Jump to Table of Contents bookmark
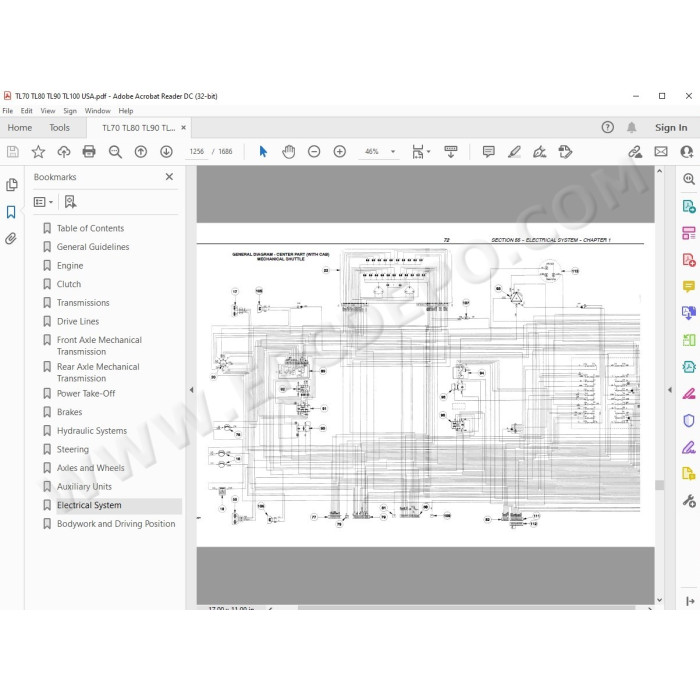Viewport: 700px width, 700px height. pyautogui.click(x=90, y=229)
